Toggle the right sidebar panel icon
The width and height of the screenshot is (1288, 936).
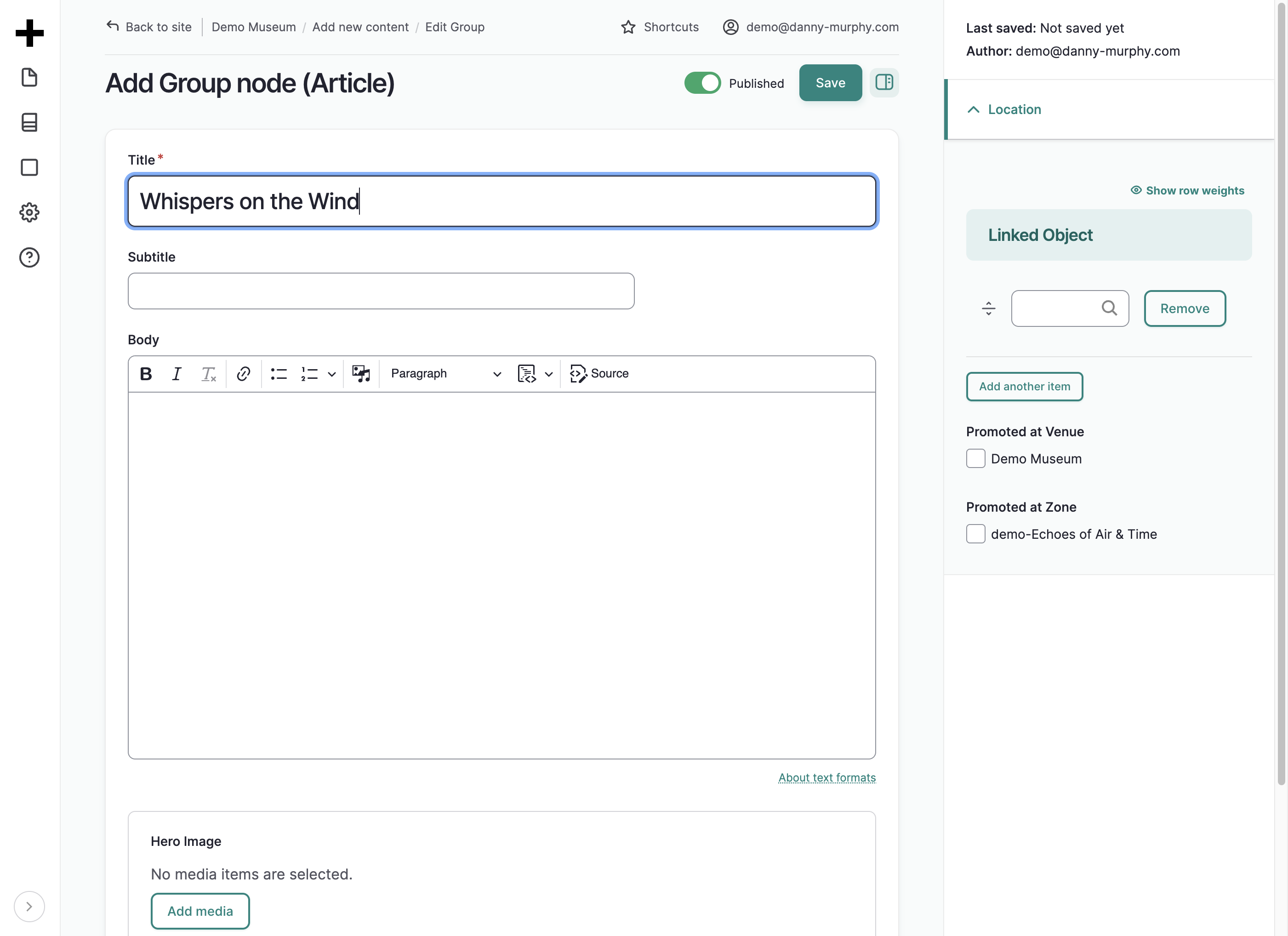(884, 83)
